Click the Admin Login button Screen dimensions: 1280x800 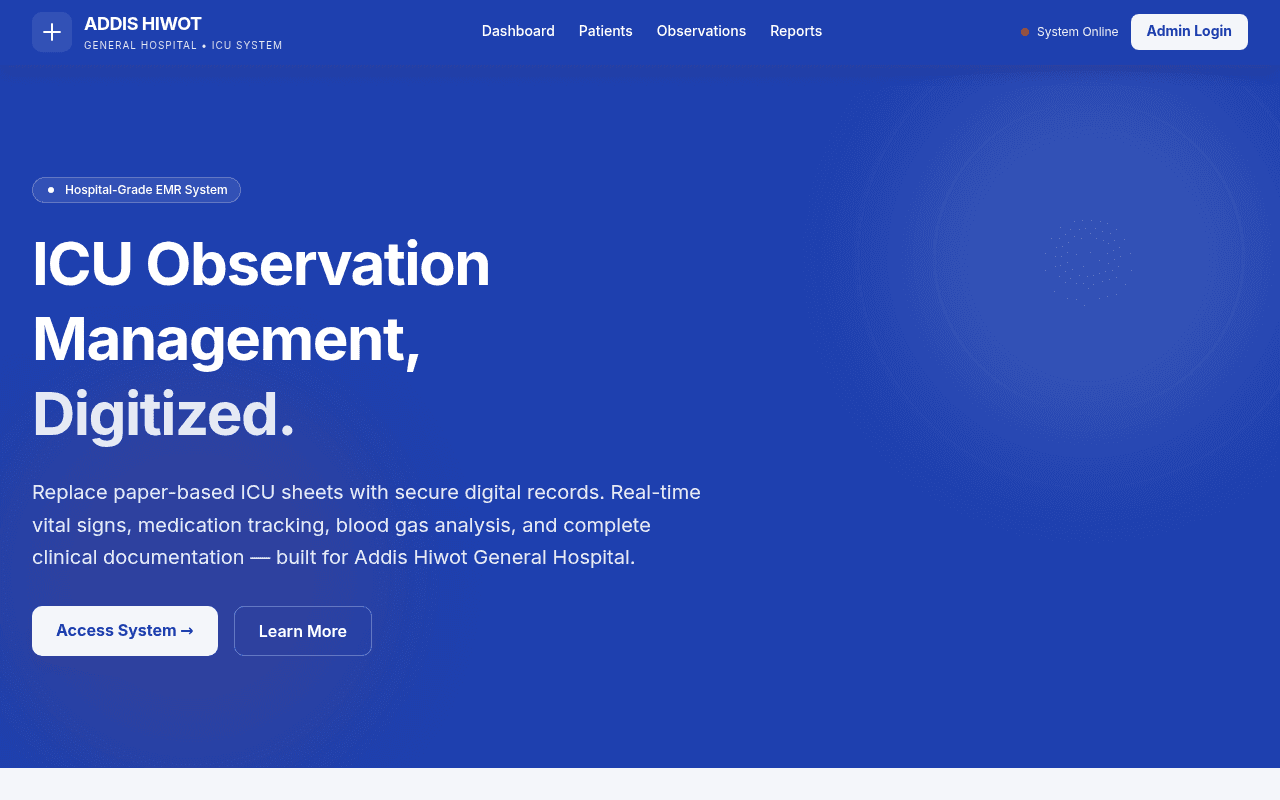1189,32
